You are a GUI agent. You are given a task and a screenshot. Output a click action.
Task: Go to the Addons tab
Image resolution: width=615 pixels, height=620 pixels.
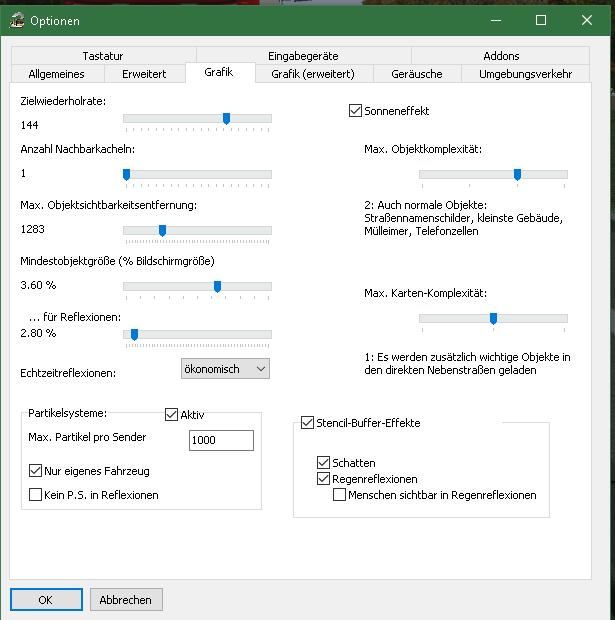coord(501,56)
